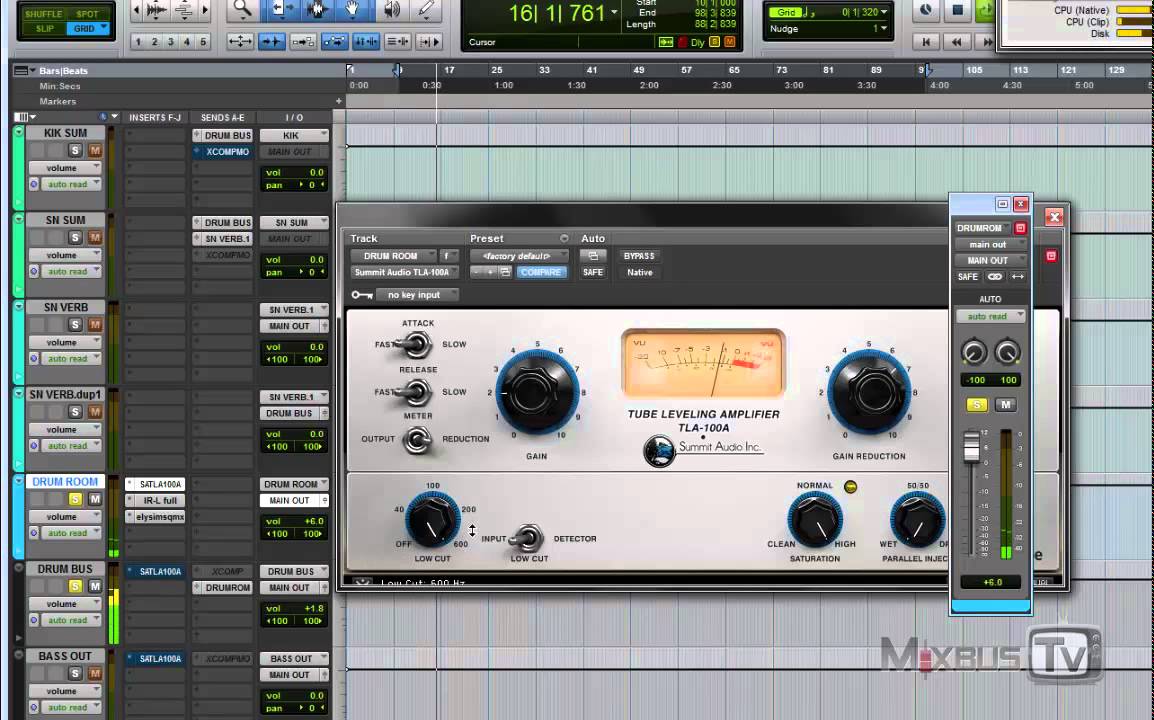Open the plugin automation enable dialog icon
This screenshot has width=1154, height=720.
coord(592,255)
